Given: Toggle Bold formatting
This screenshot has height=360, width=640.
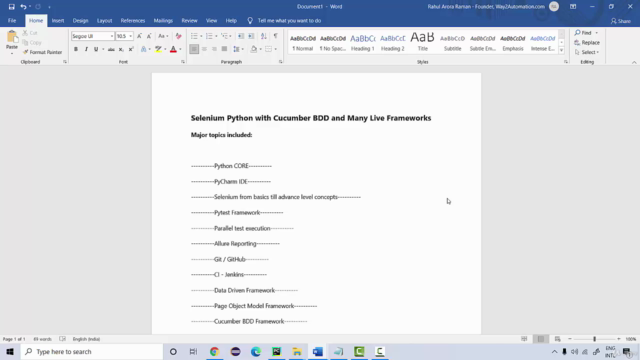Looking at the screenshot, I should pos(76,49).
